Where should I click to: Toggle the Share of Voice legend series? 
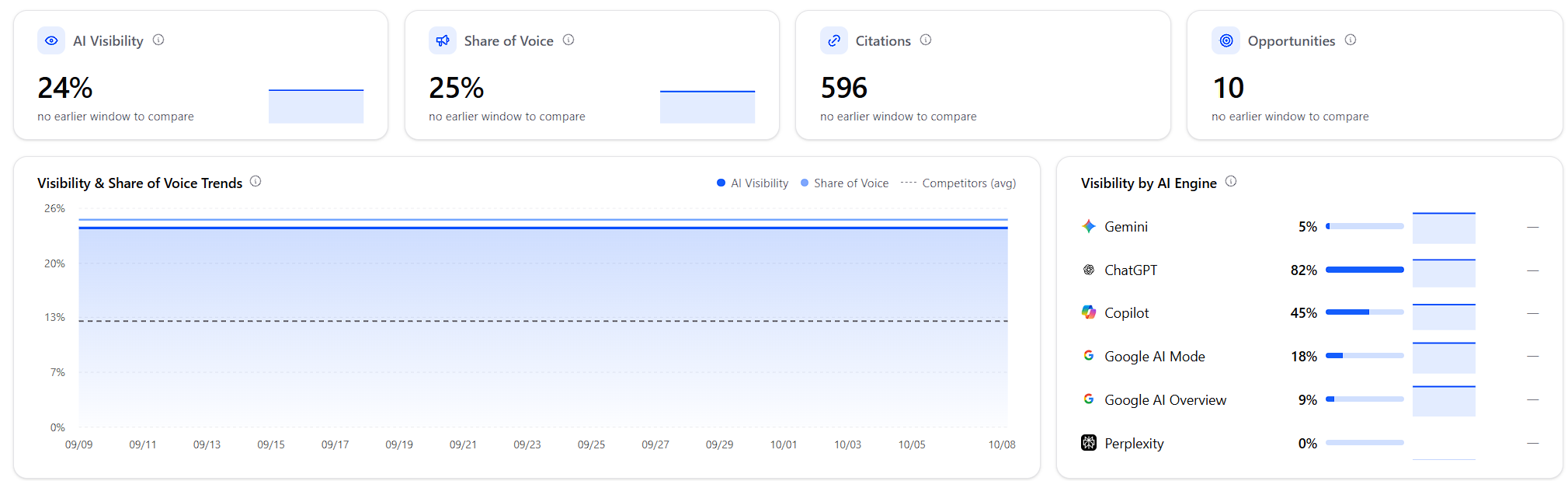(x=844, y=183)
